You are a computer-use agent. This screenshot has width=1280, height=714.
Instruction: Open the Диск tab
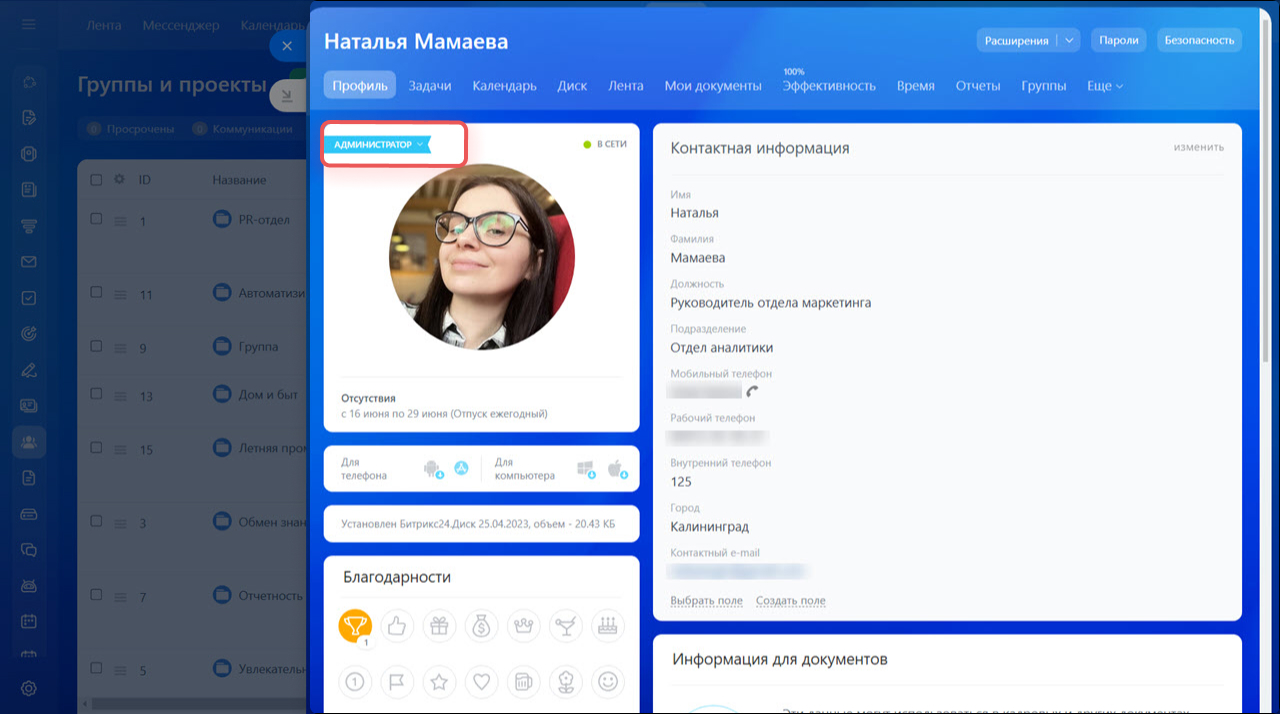[572, 86]
